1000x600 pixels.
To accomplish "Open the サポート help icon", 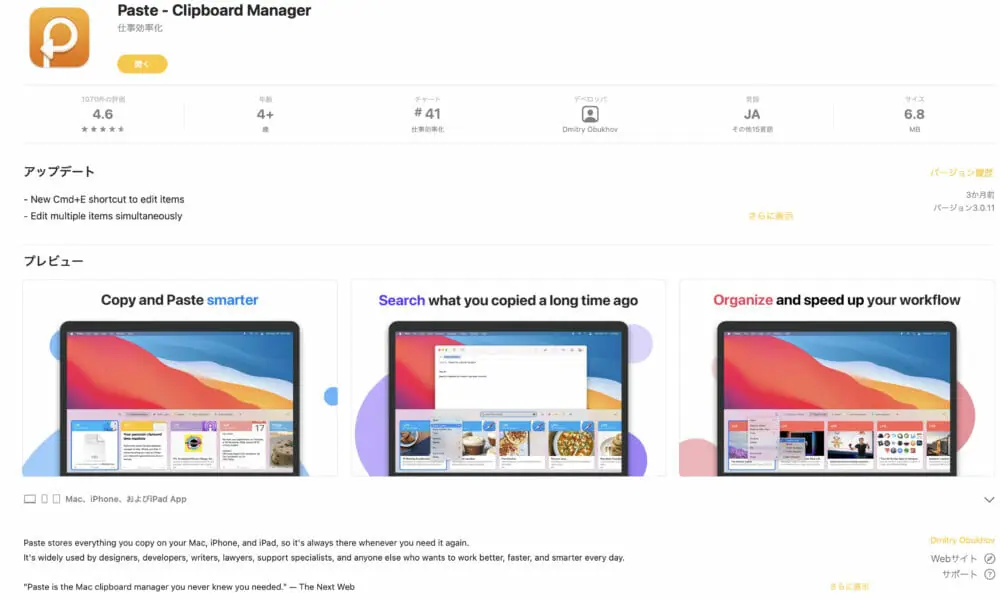I will (x=989, y=574).
